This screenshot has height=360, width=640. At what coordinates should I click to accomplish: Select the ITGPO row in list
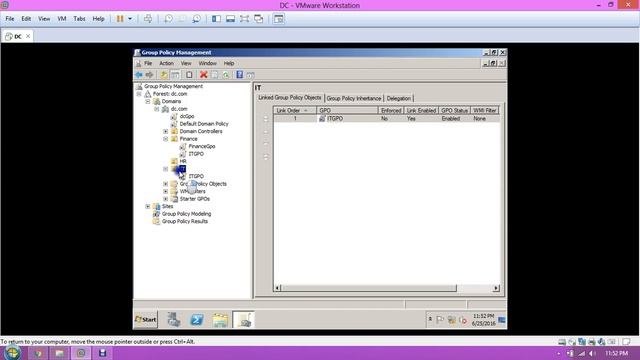click(x=386, y=118)
